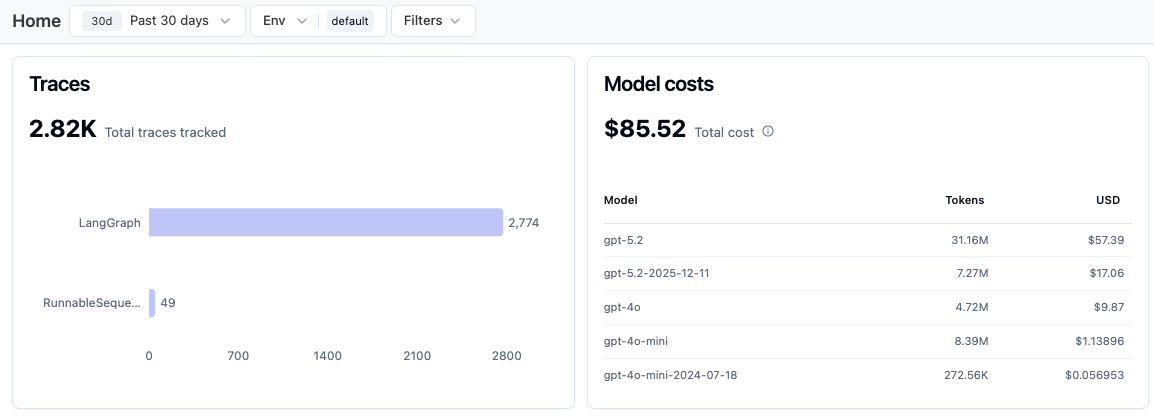Click the Model costs card title
The image size is (1154, 416).
659,84
